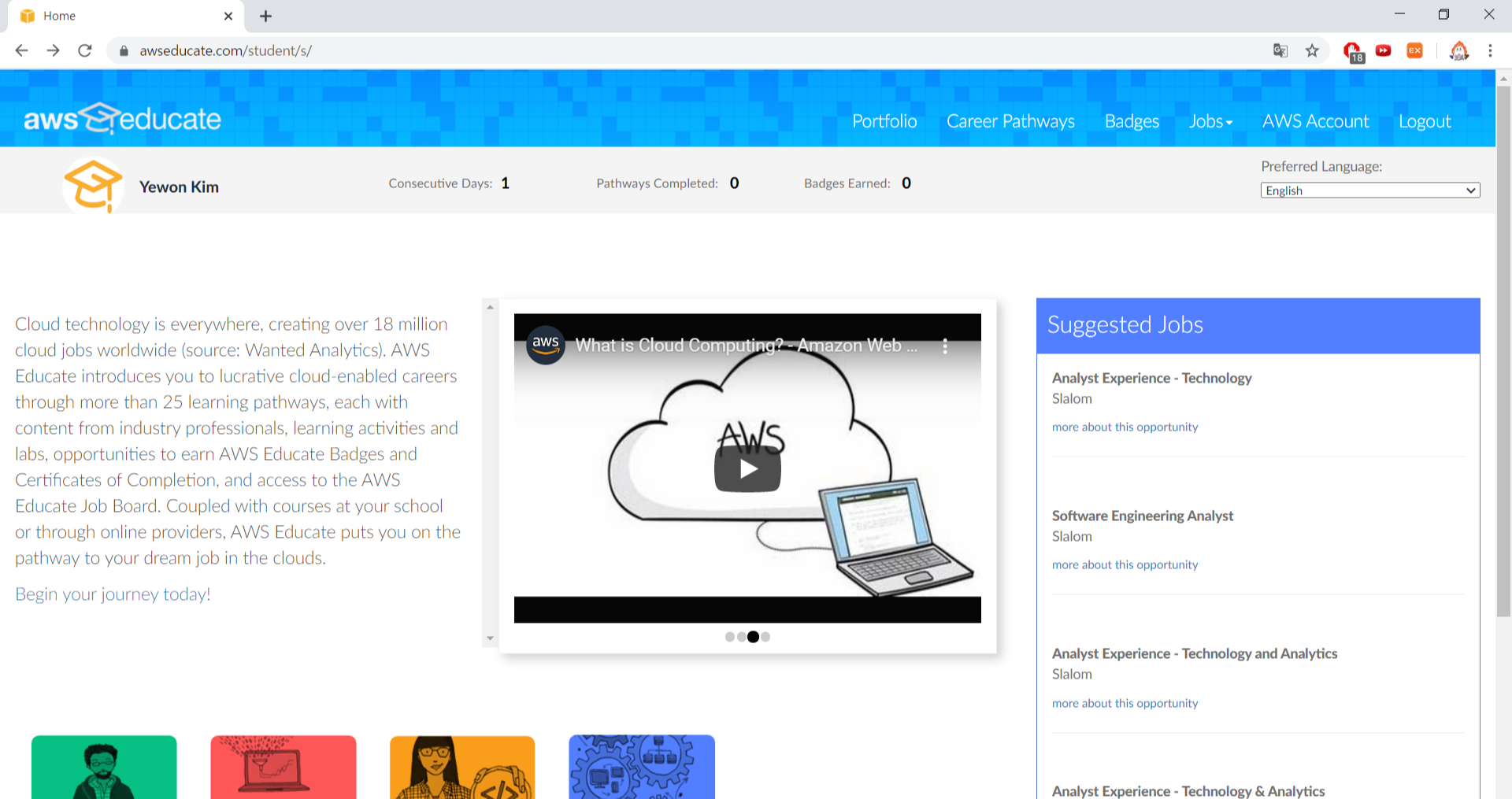Click the browser forward arrow

[53, 50]
